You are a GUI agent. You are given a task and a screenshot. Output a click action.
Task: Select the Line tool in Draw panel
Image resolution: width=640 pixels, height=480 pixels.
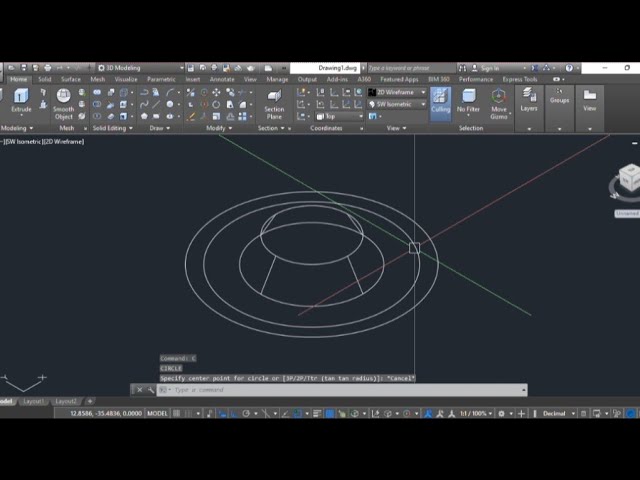pos(156,104)
